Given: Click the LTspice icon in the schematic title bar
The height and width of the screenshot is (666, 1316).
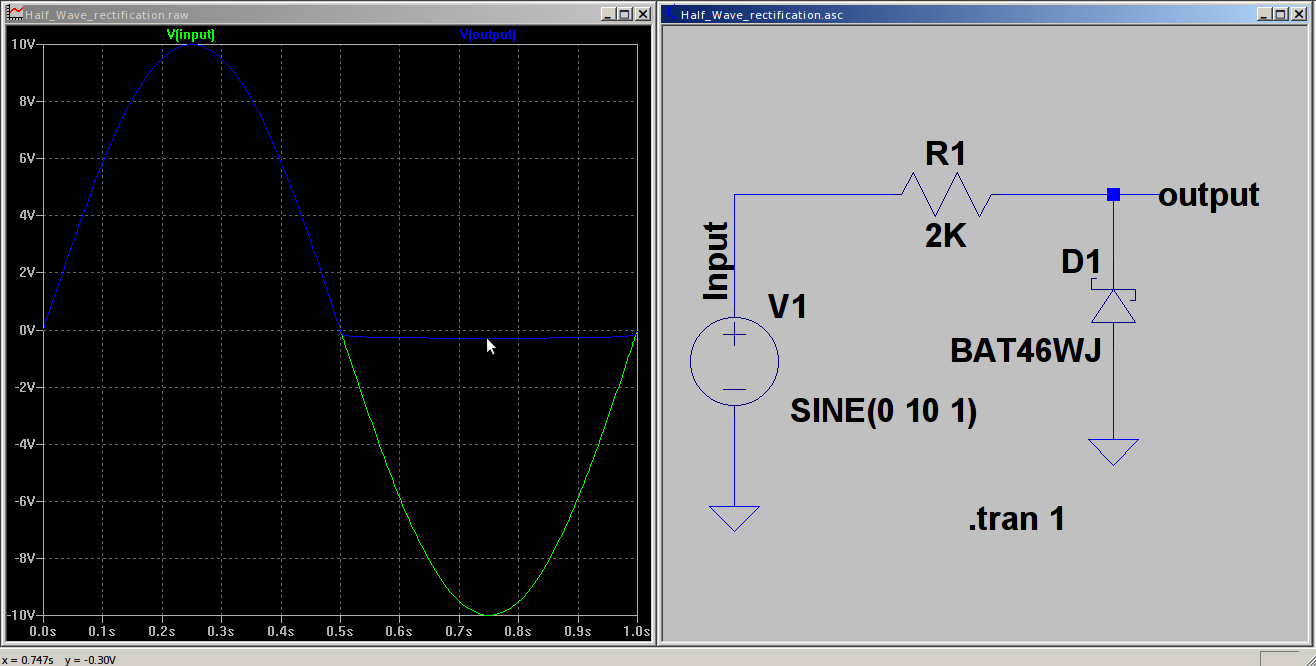Looking at the screenshot, I should tap(668, 14).
